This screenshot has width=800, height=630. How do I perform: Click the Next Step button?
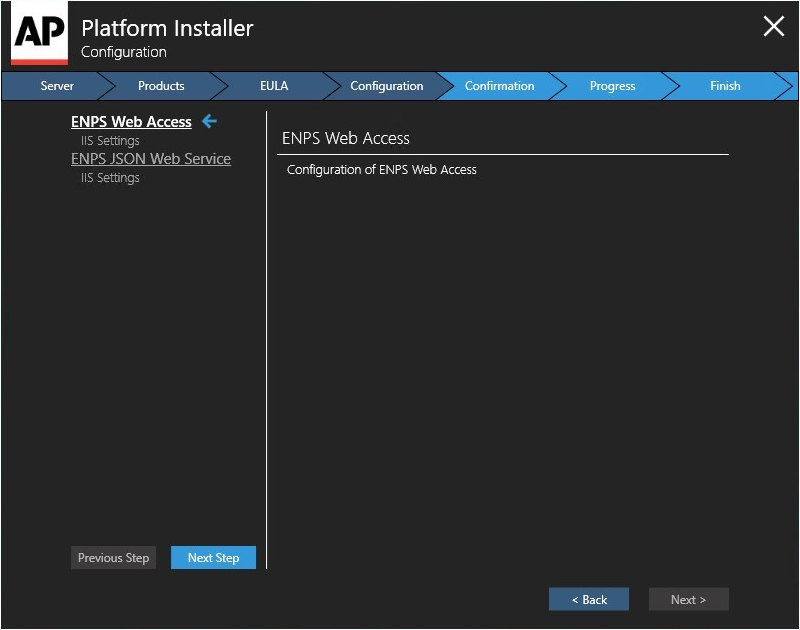point(213,558)
